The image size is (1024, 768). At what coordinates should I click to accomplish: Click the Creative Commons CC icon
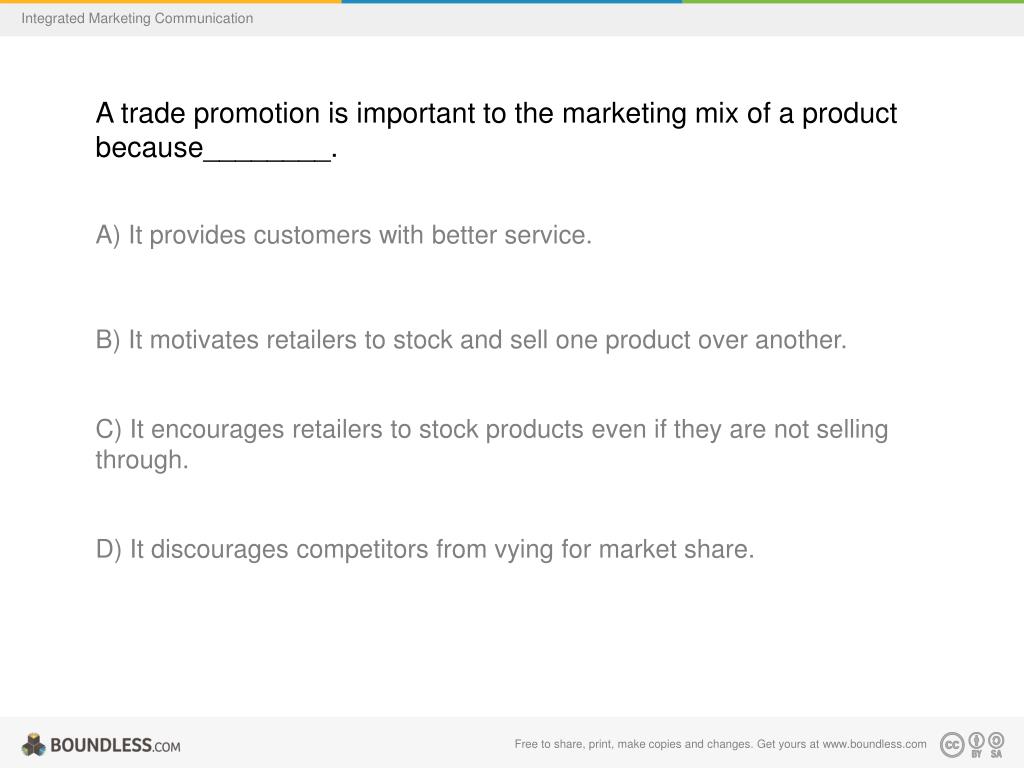click(952, 744)
